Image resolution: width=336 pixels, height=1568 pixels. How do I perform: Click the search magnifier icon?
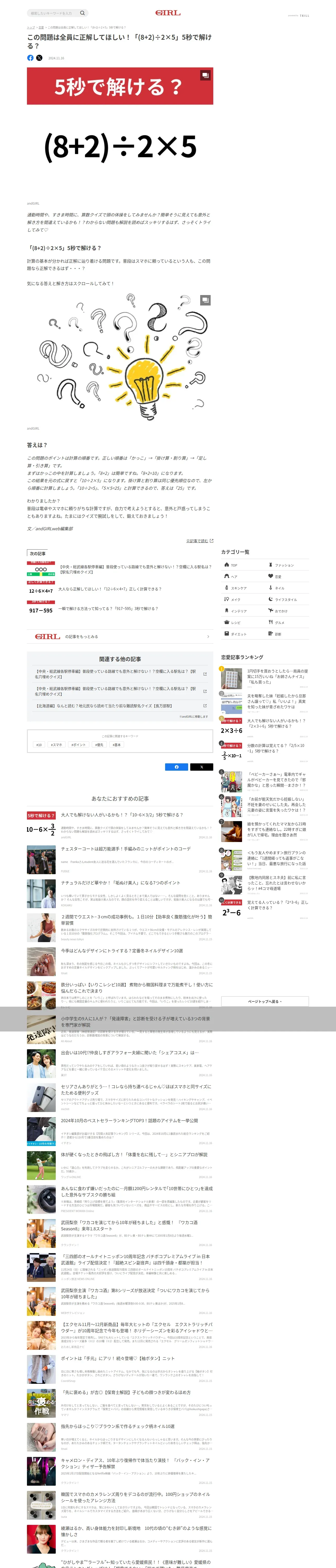[x=82, y=13]
